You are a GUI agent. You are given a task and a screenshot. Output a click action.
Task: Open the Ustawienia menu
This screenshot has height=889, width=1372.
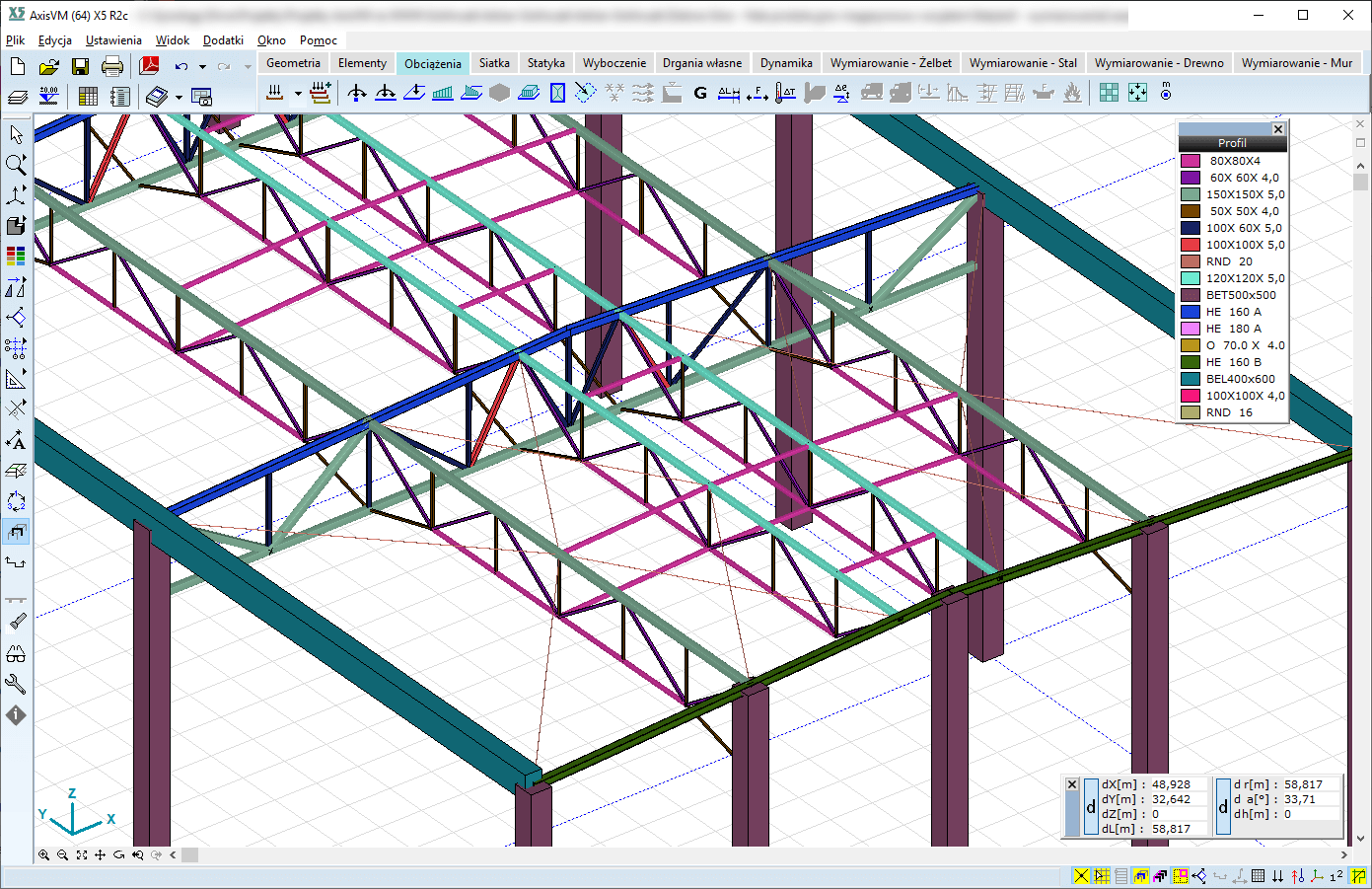[x=113, y=40]
